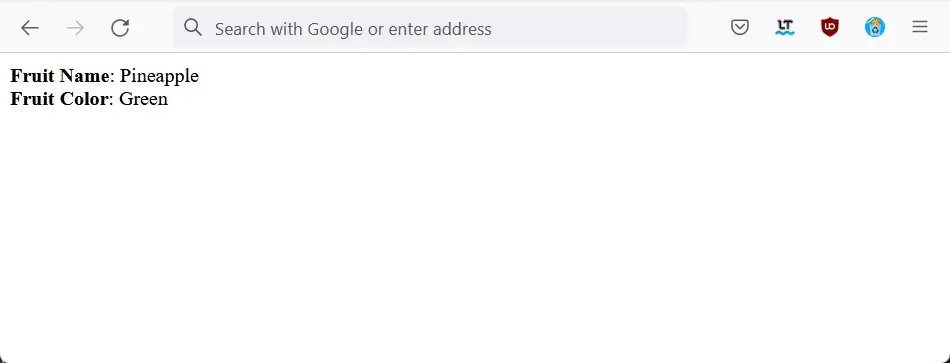Open the uBlock Origin shield extension
The image size is (950, 363).
829,27
